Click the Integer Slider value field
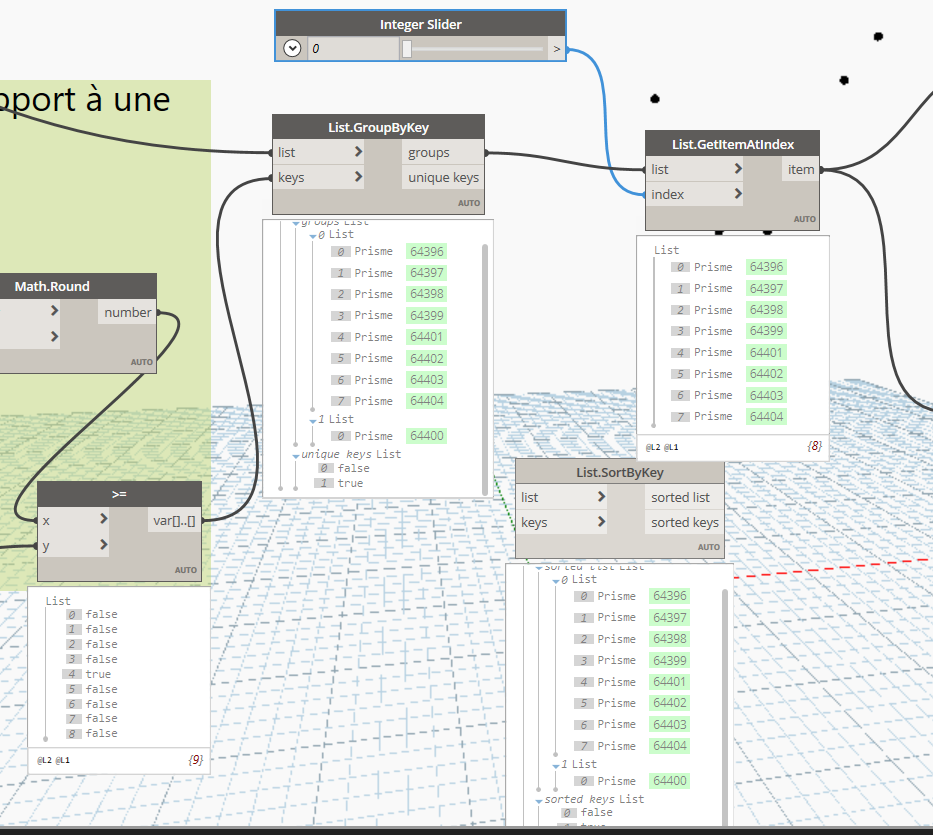Screen dimensions: 933x835 pyautogui.click(x=352, y=48)
